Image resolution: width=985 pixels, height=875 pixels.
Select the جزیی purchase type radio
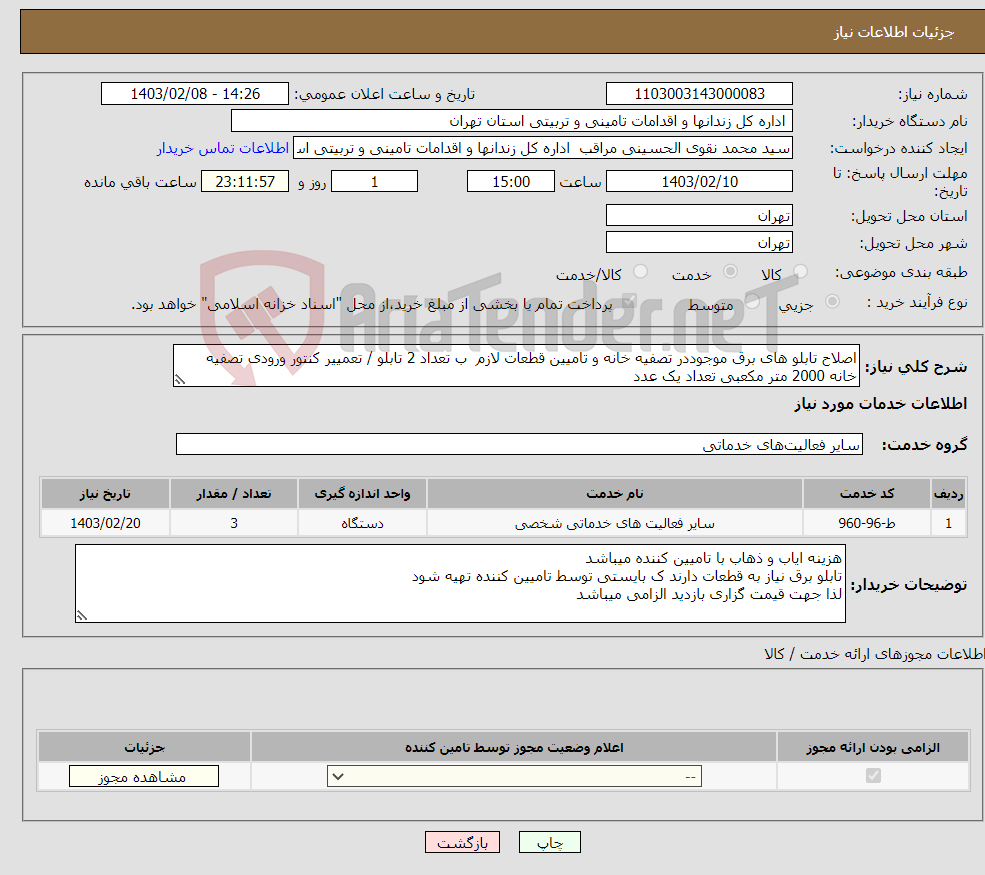pyautogui.click(x=832, y=302)
